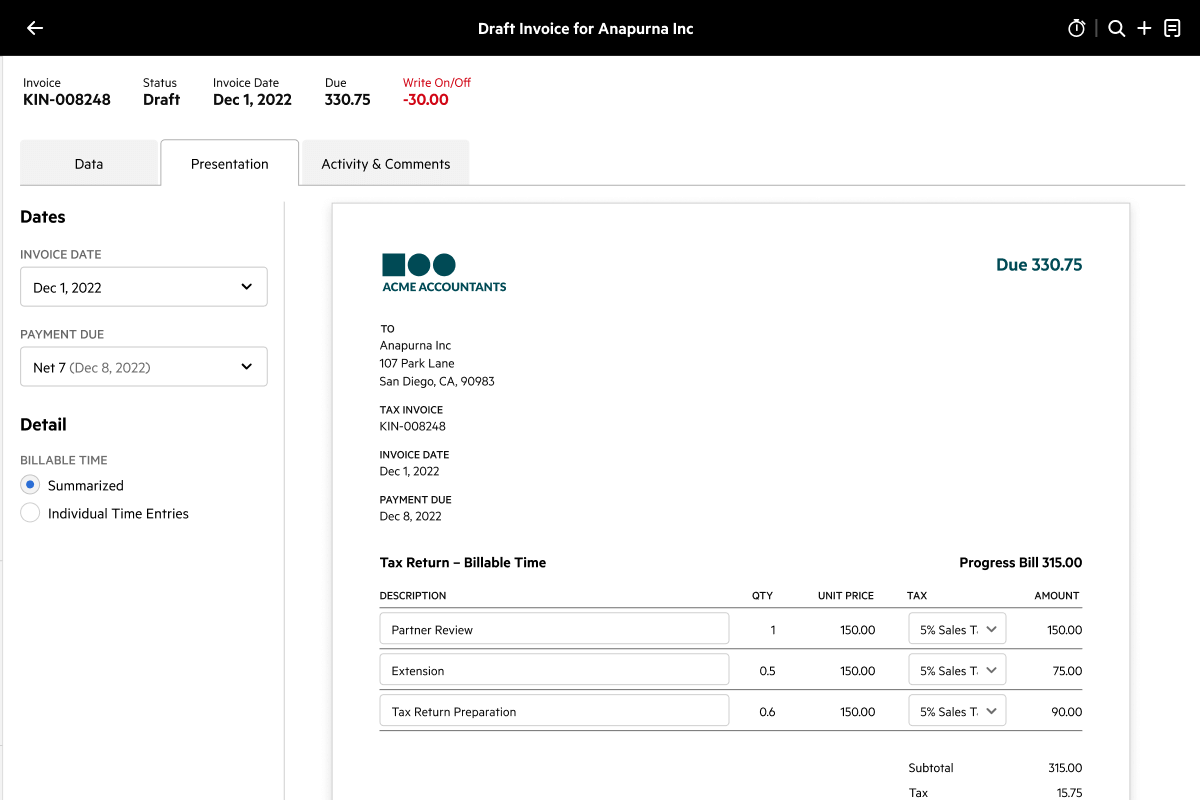Click the search magnifier icon
The height and width of the screenshot is (800, 1200).
click(1116, 28)
